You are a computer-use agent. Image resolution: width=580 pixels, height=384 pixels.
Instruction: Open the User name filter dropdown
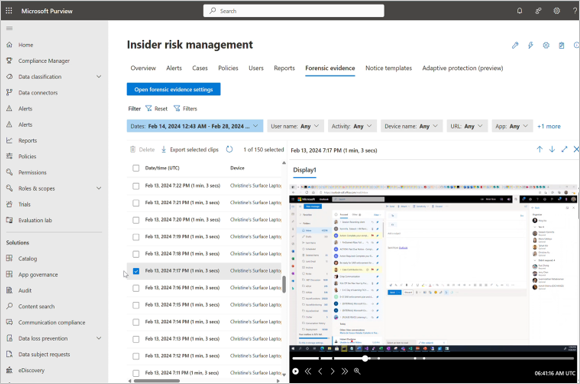point(295,126)
